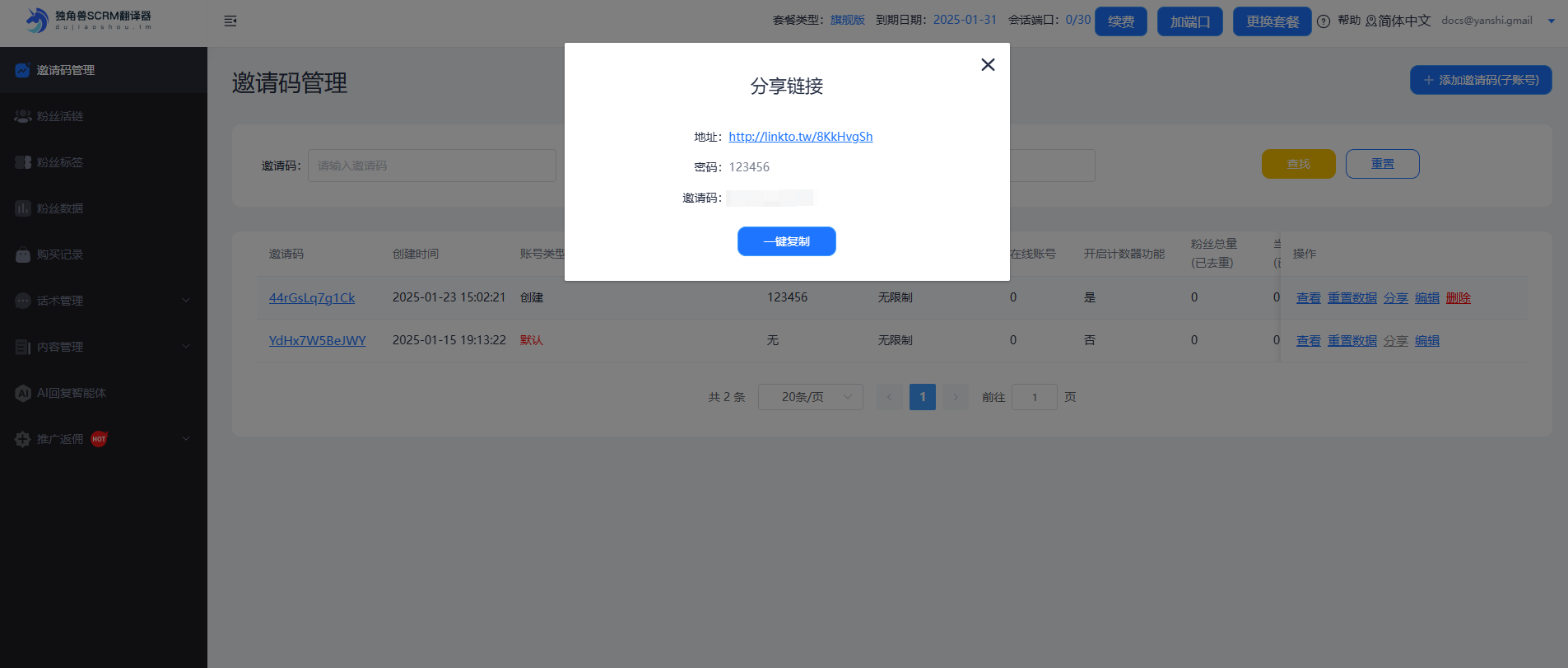This screenshot has width=1568, height=668.
Task: Click the sidebar collapse hamburger icon
Action: [x=230, y=21]
